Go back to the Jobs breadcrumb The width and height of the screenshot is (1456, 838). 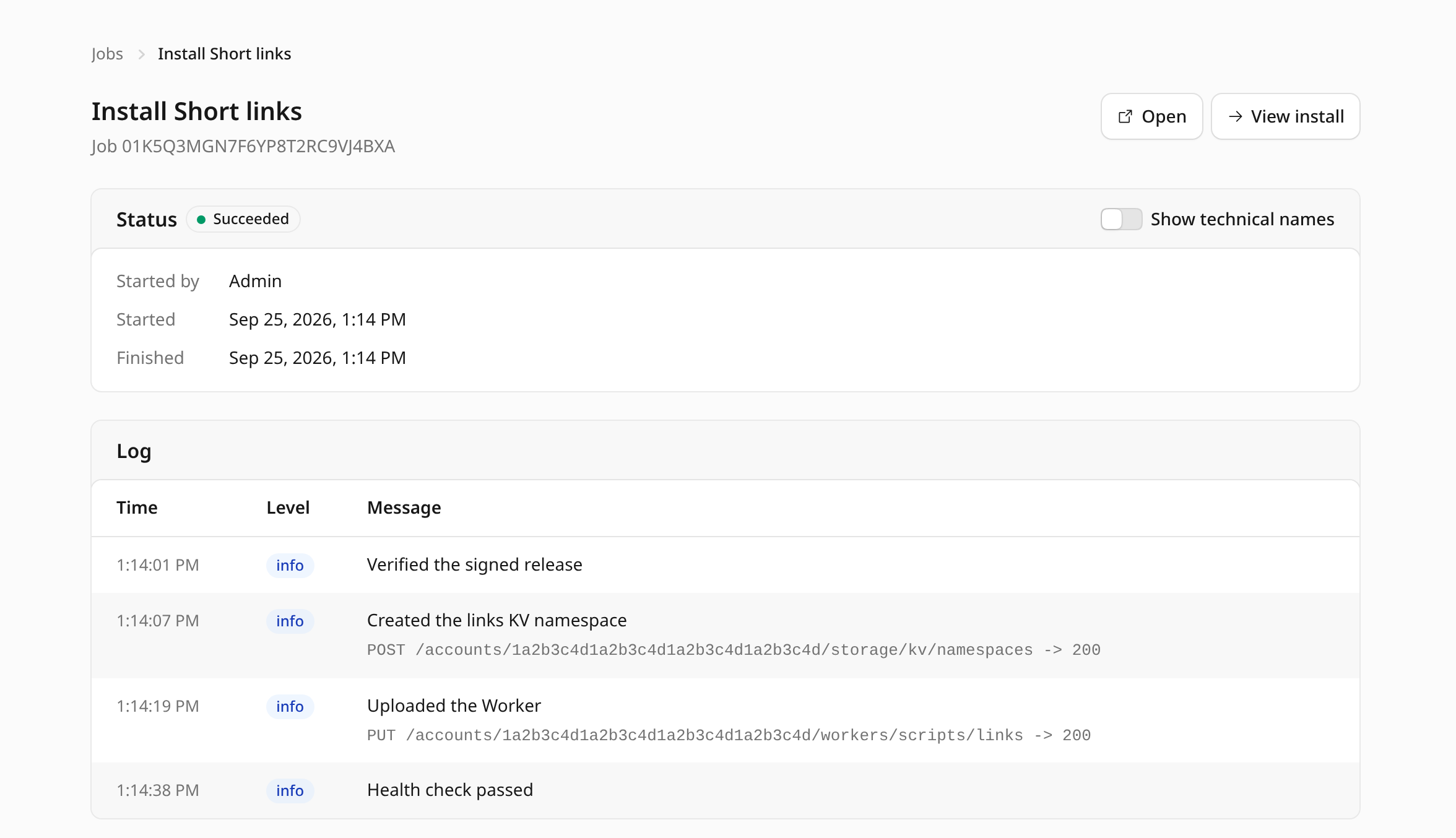[107, 54]
